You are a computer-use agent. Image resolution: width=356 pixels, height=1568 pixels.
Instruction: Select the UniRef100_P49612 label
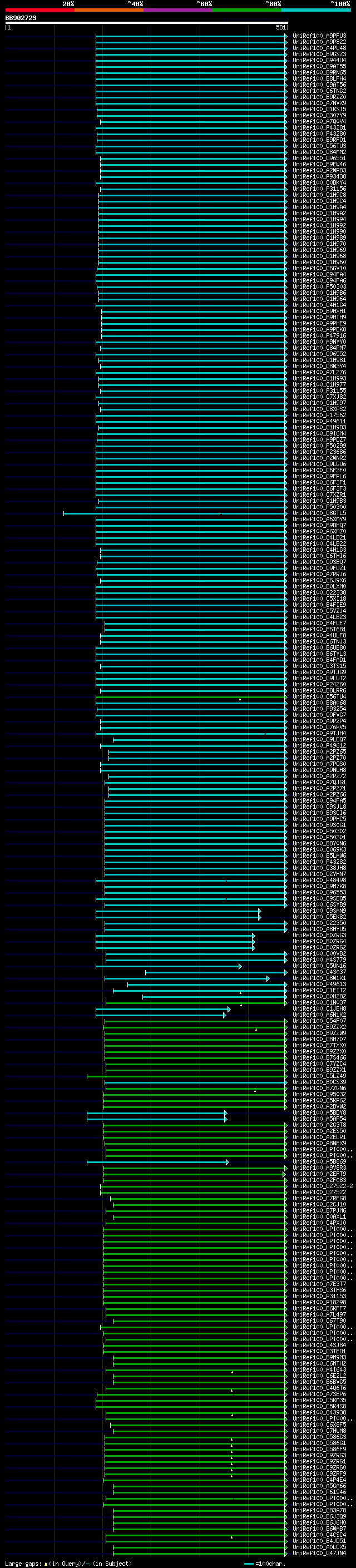[x=319, y=746]
